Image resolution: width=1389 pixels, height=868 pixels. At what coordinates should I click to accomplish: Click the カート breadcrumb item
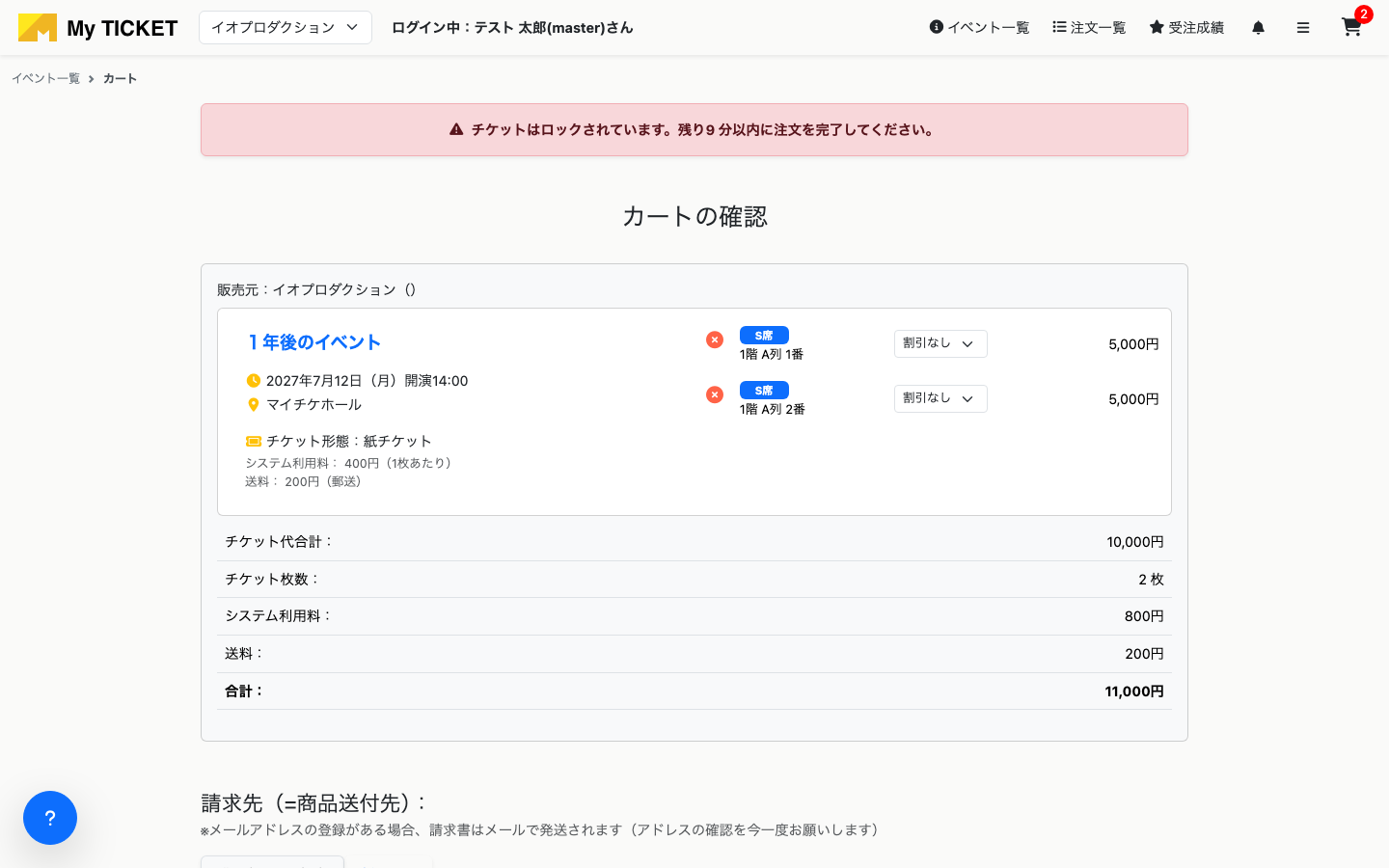(x=120, y=79)
